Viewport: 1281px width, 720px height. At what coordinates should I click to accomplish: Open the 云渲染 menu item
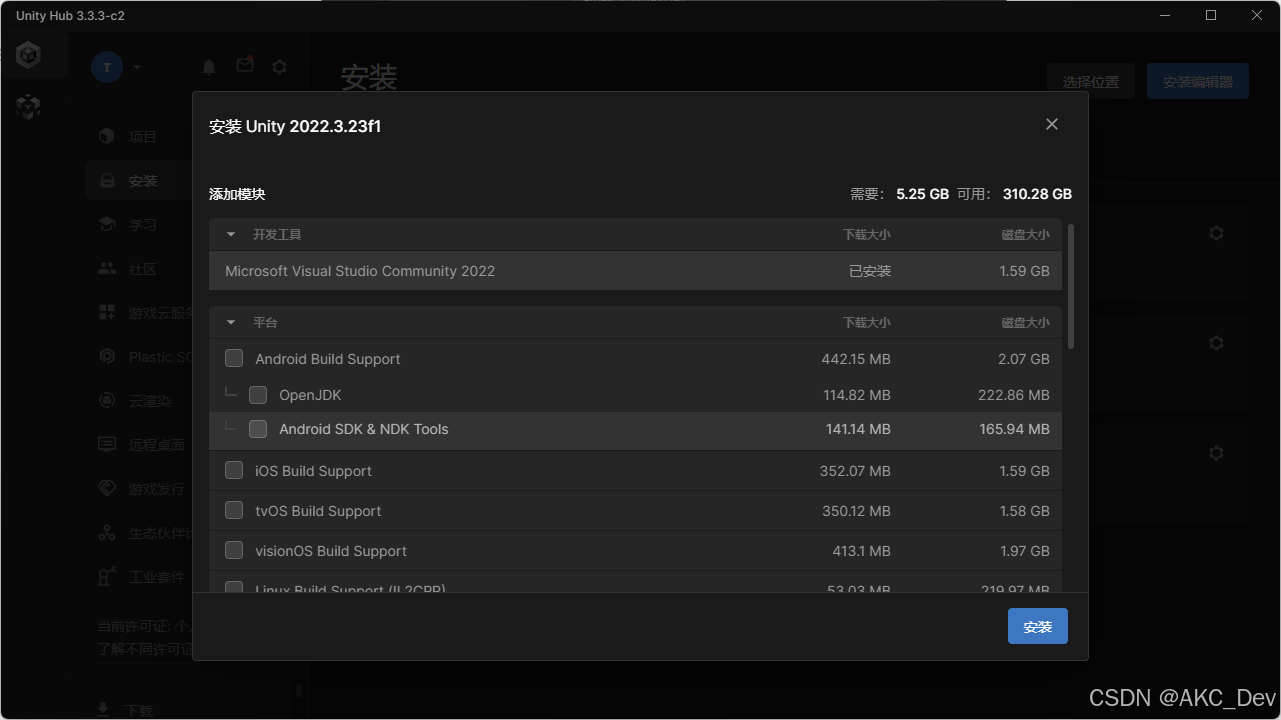(x=150, y=401)
